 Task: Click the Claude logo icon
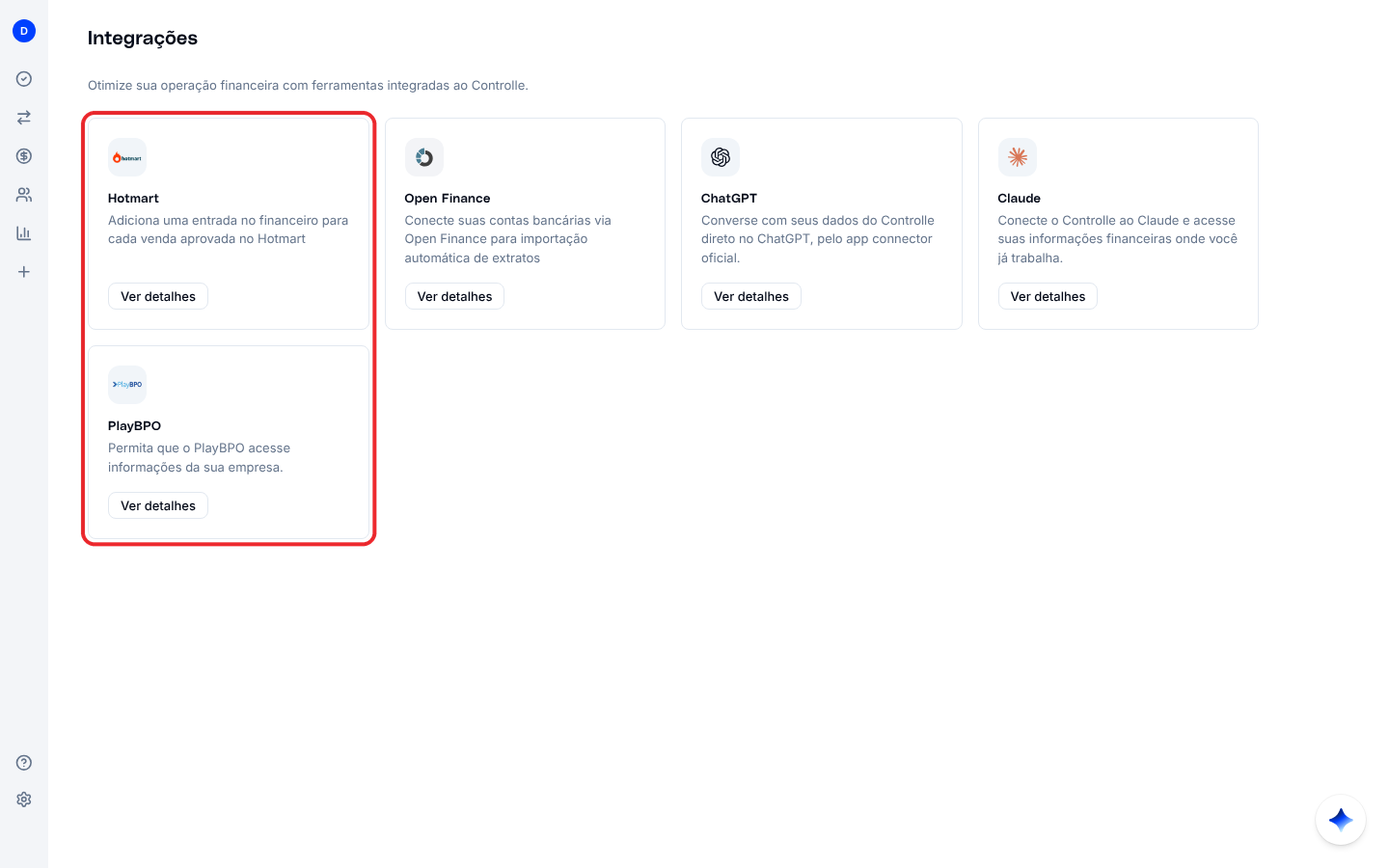point(1018,157)
